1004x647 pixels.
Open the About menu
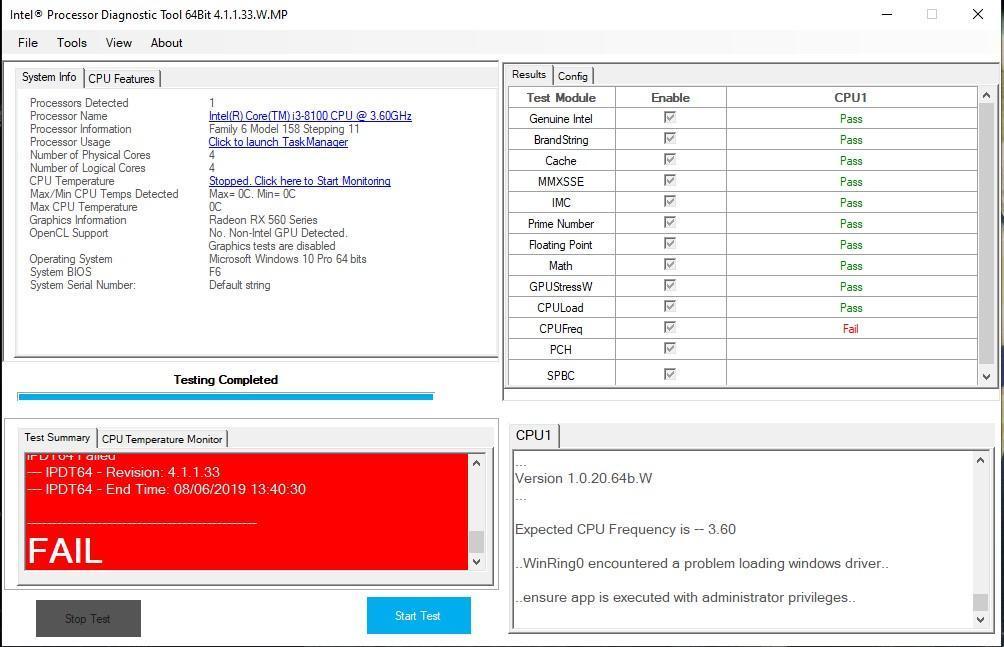[166, 43]
